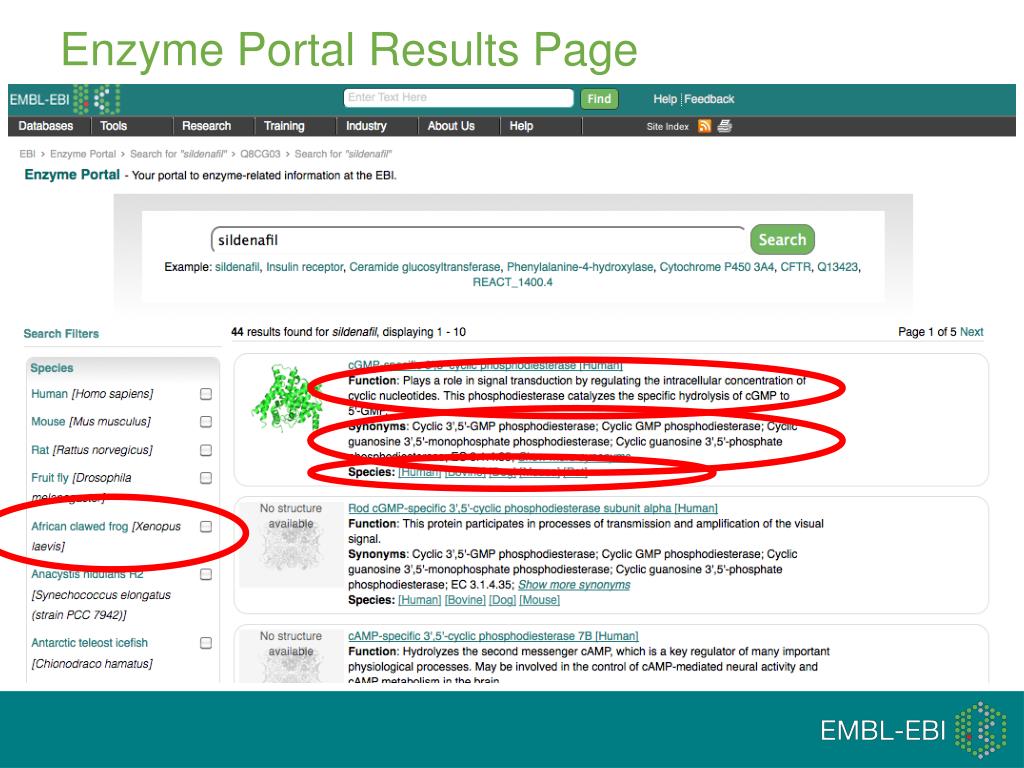Open the Feedback link
The height and width of the screenshot is (768, 1024).
click(709, 99)
